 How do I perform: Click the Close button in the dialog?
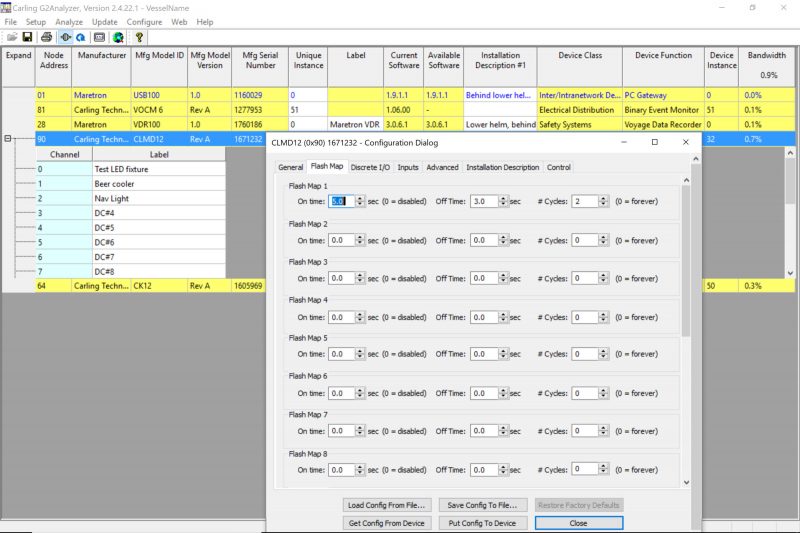579,523
